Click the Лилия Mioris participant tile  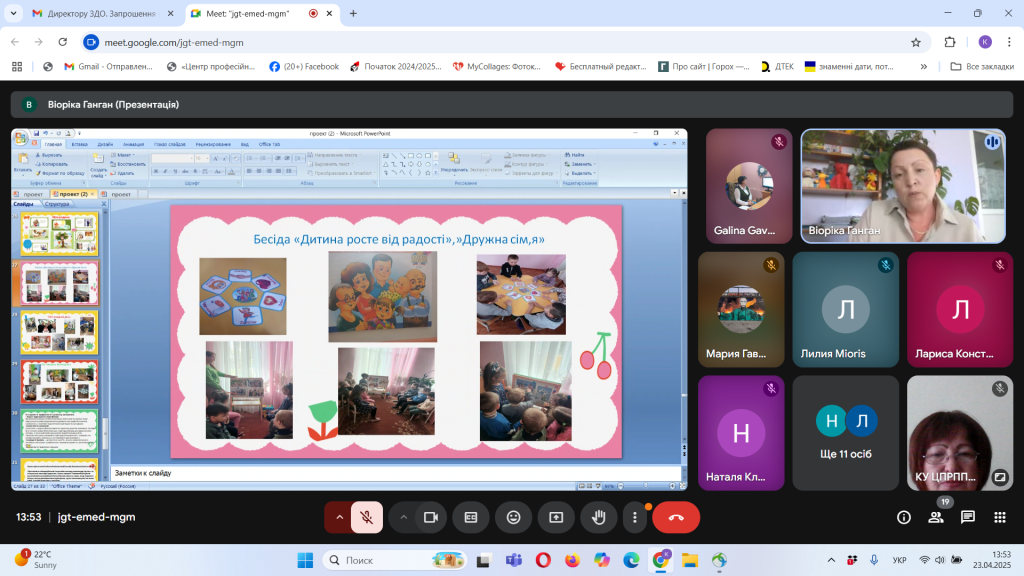tap(846, 310)
